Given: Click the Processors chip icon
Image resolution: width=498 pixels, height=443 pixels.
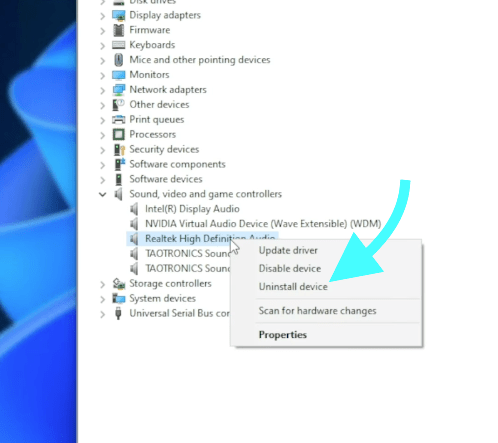Looking at the screenshot, I should click(119, 135).
